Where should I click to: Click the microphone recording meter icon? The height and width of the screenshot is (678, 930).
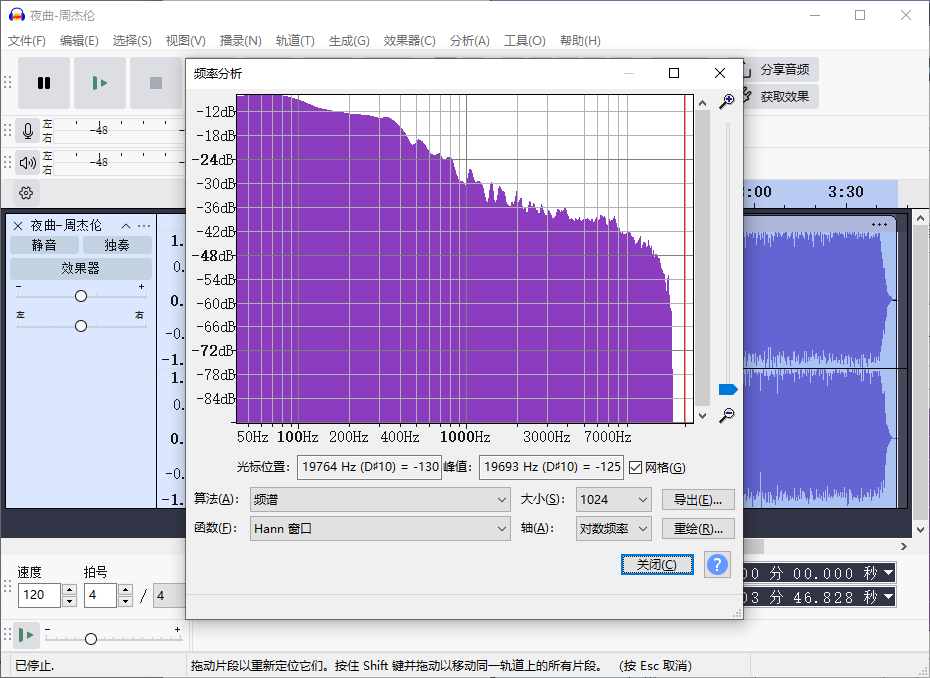25,129
